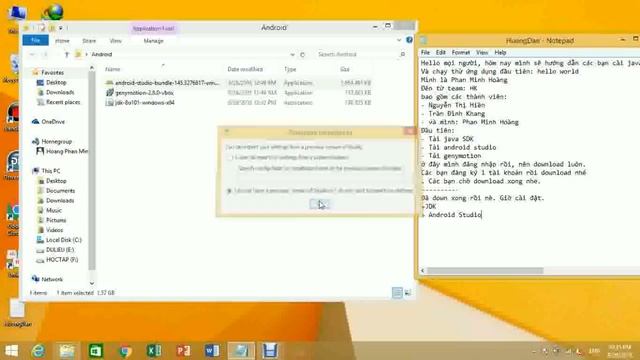Screen dimensions: 640x360
Task: Select Videos under This PC
Action: pyautogui.click(x=54, y=230)
